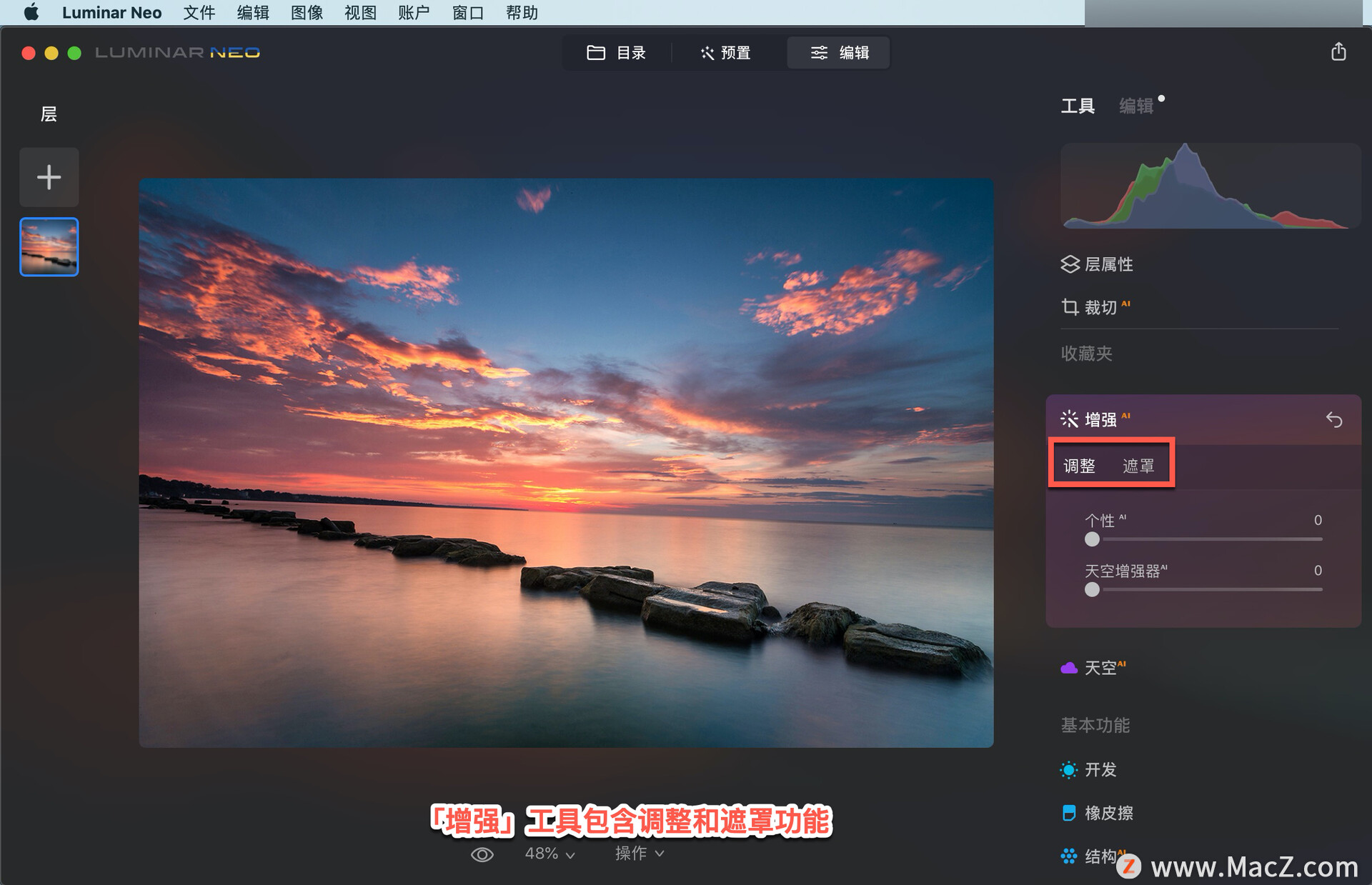Open the Apple menu
1372x885 pixels.
pos(31,12)
